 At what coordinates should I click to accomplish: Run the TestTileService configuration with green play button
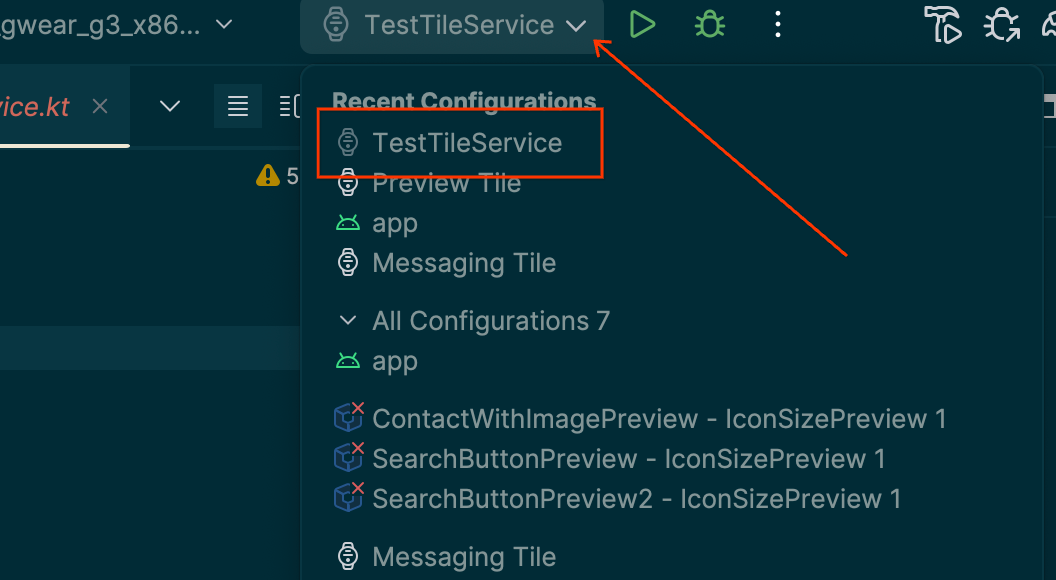641,24
